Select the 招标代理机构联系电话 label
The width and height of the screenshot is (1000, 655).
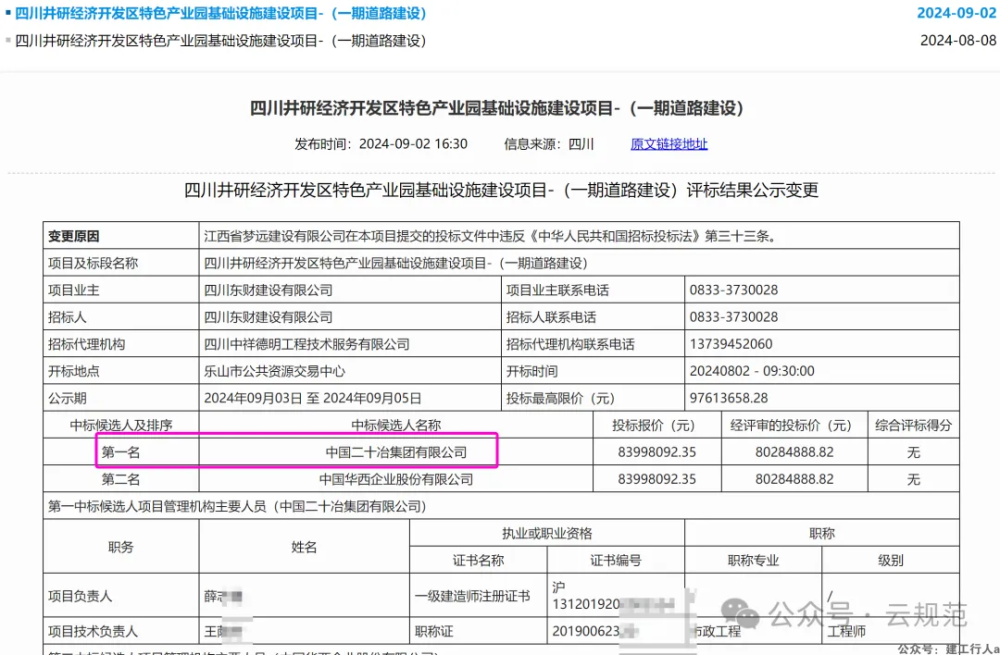[x=570, y=344]
